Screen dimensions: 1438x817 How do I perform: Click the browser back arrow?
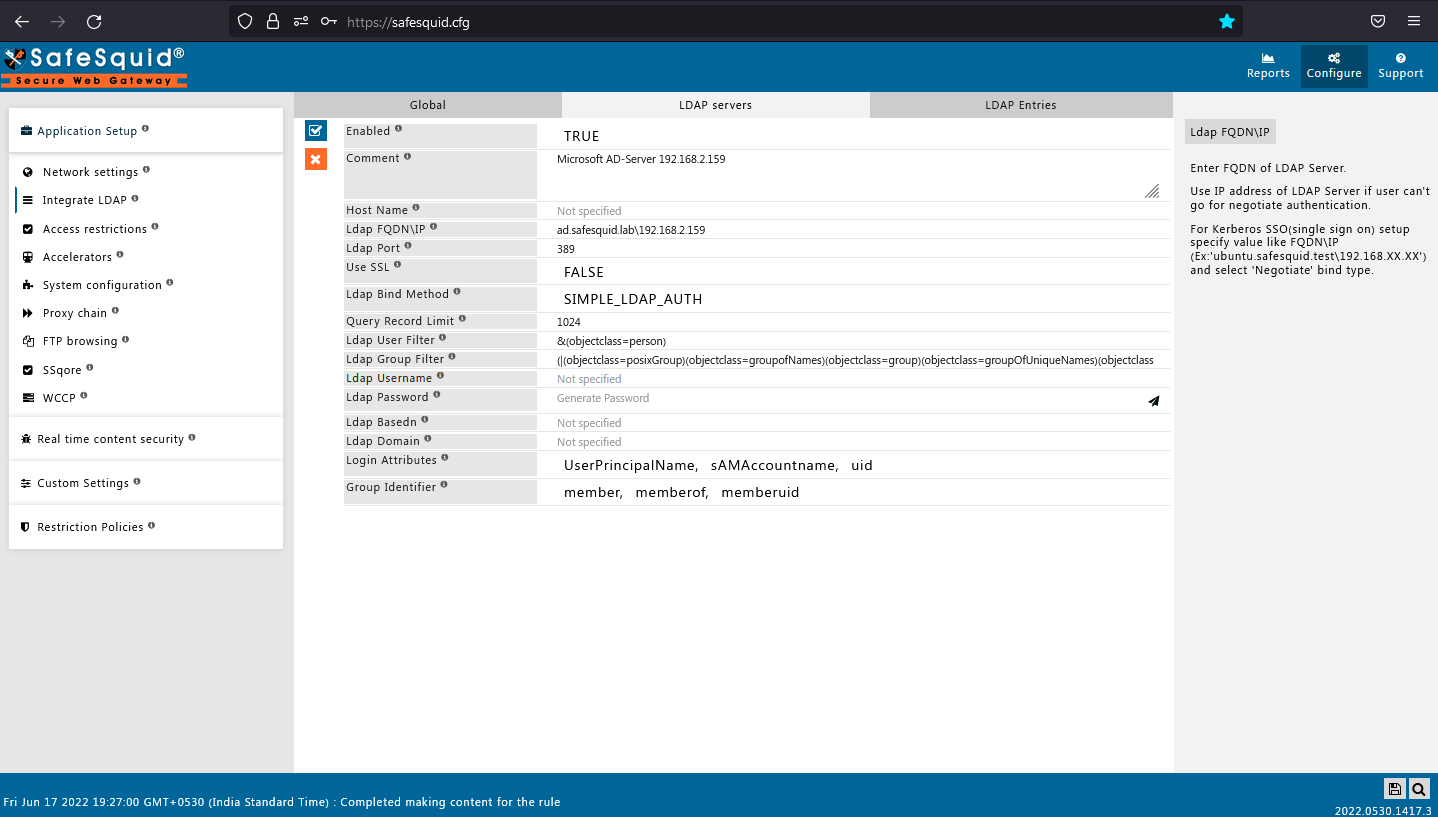pyautogui.click(x=21, y=21)
